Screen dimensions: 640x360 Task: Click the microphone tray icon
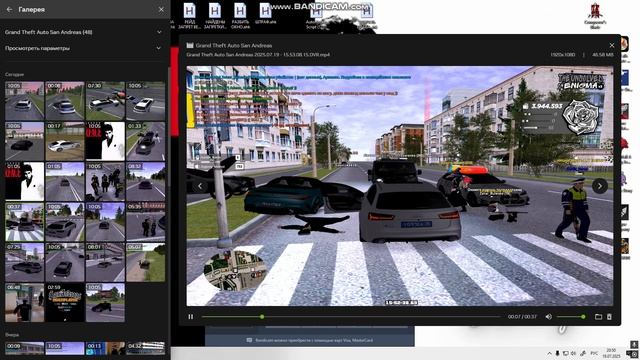click(x=557, y=353)
